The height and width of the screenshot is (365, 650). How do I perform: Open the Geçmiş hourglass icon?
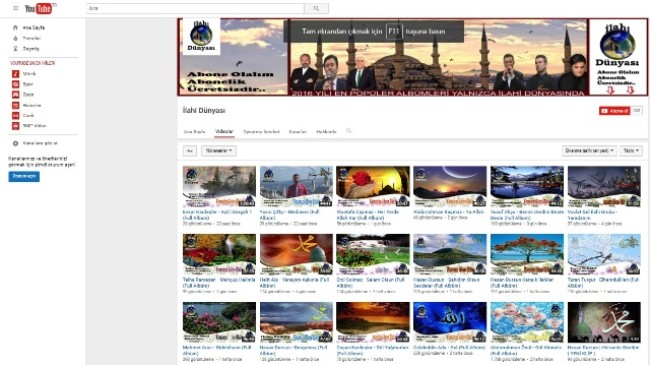(15, 49)
